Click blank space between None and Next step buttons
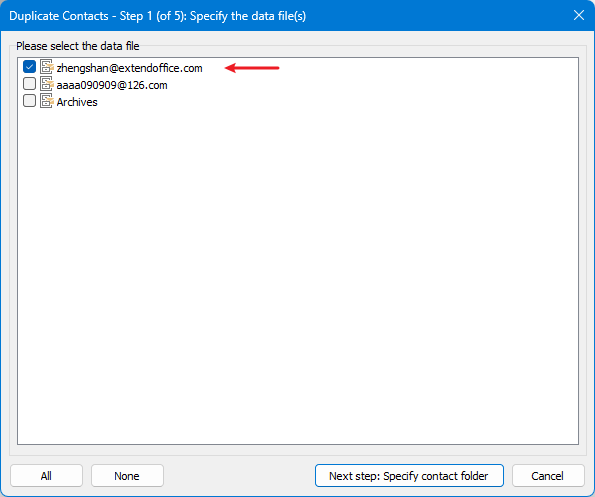Image resolution: width=595 pixels, height=497 pixels. pyautogui.click(x=239, y=476)
